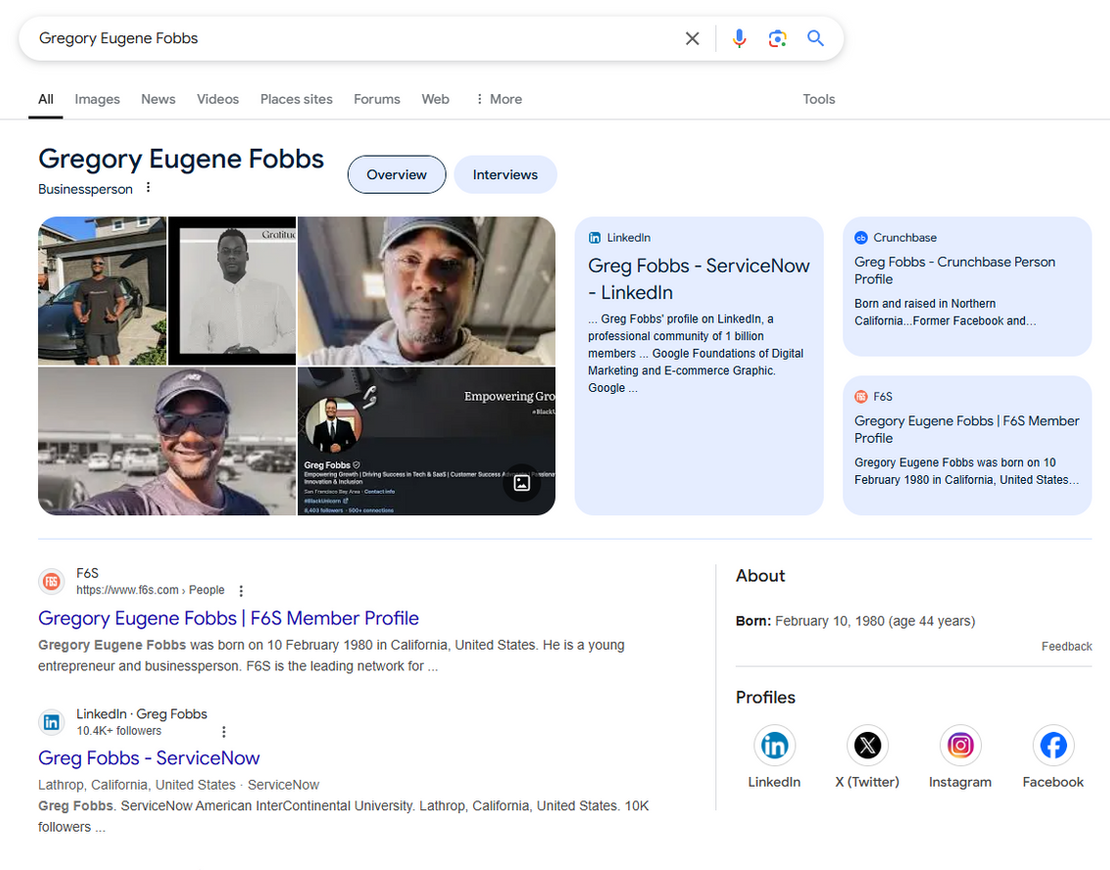Open selfie photo with gray cap and hoodie
This screenshot has height=870, width=1110.
(426, 291)
